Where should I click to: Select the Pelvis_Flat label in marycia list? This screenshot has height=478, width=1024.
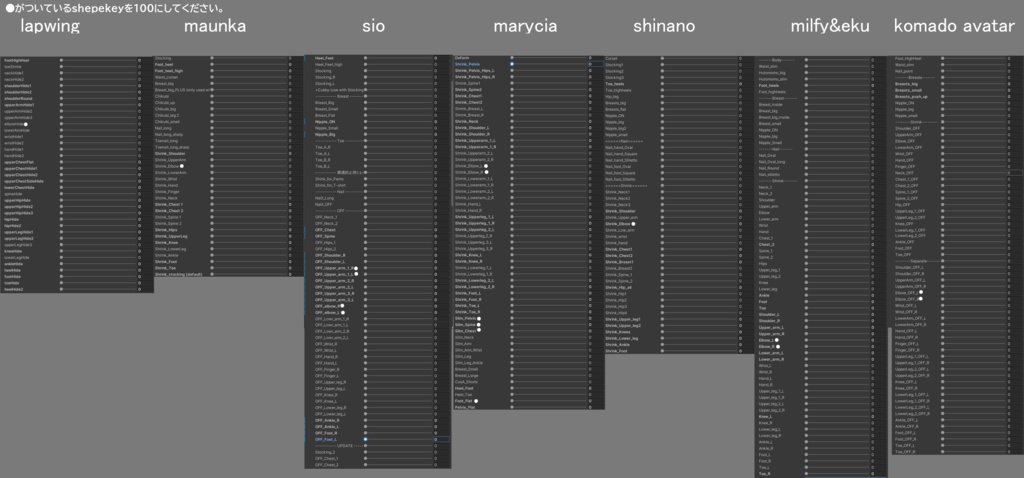[465, 407]
